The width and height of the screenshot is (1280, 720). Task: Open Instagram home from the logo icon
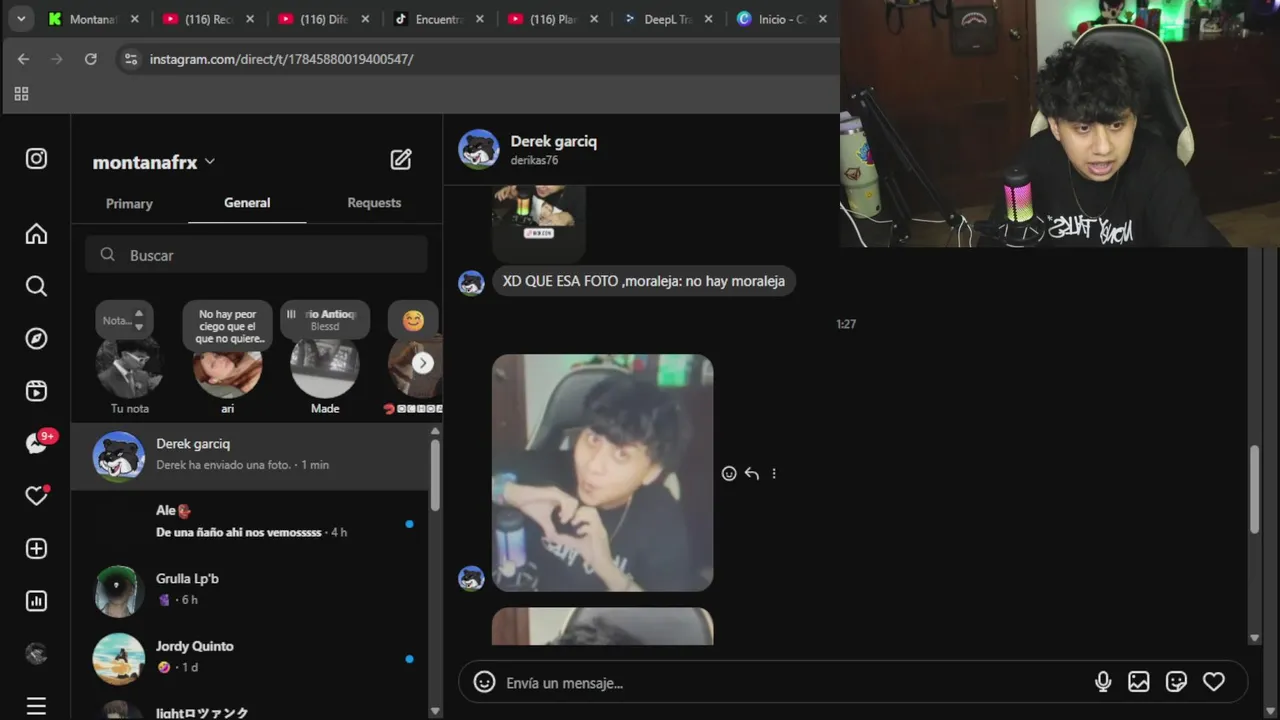tap(36, 159)
